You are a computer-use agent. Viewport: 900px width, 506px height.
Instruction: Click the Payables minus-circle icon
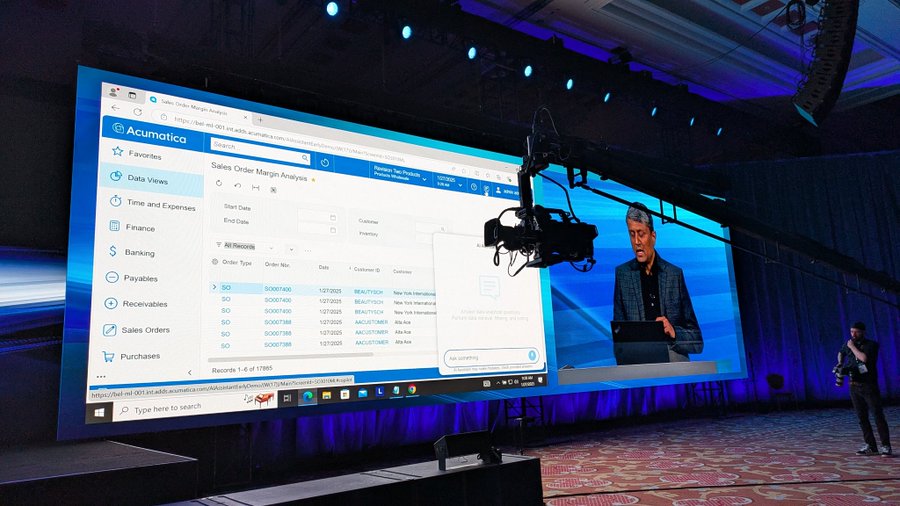pyautogui.click(x=112, y=278)
